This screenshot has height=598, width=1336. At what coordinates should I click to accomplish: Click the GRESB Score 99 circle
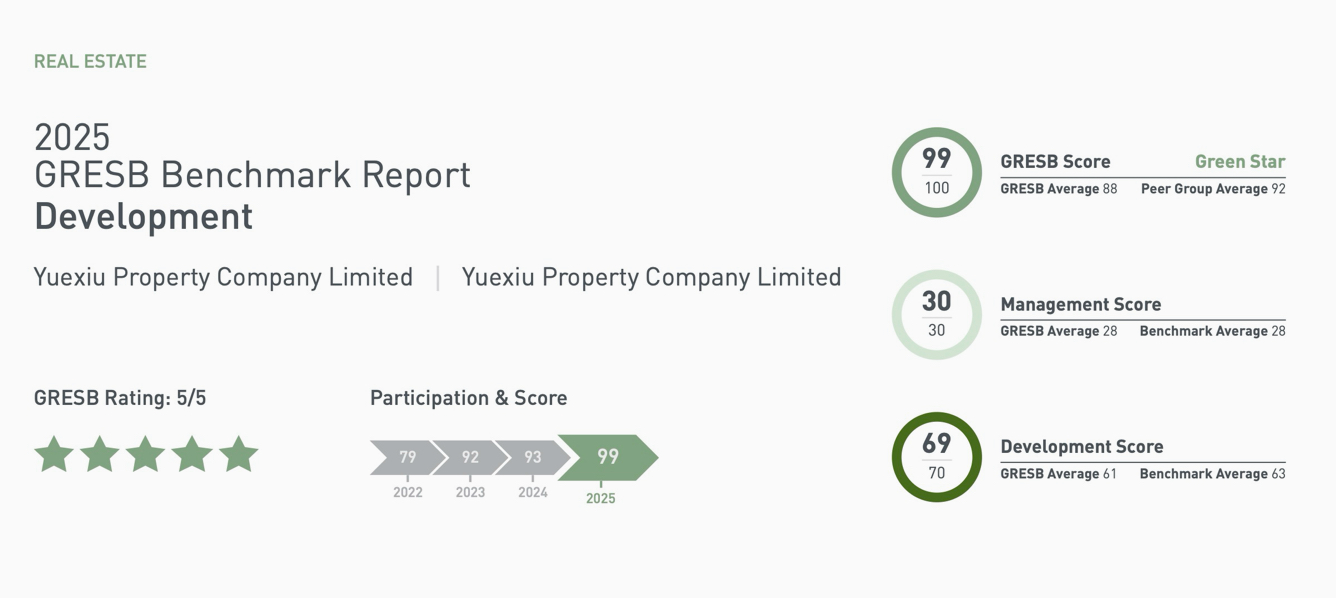[x=936, y=172]
